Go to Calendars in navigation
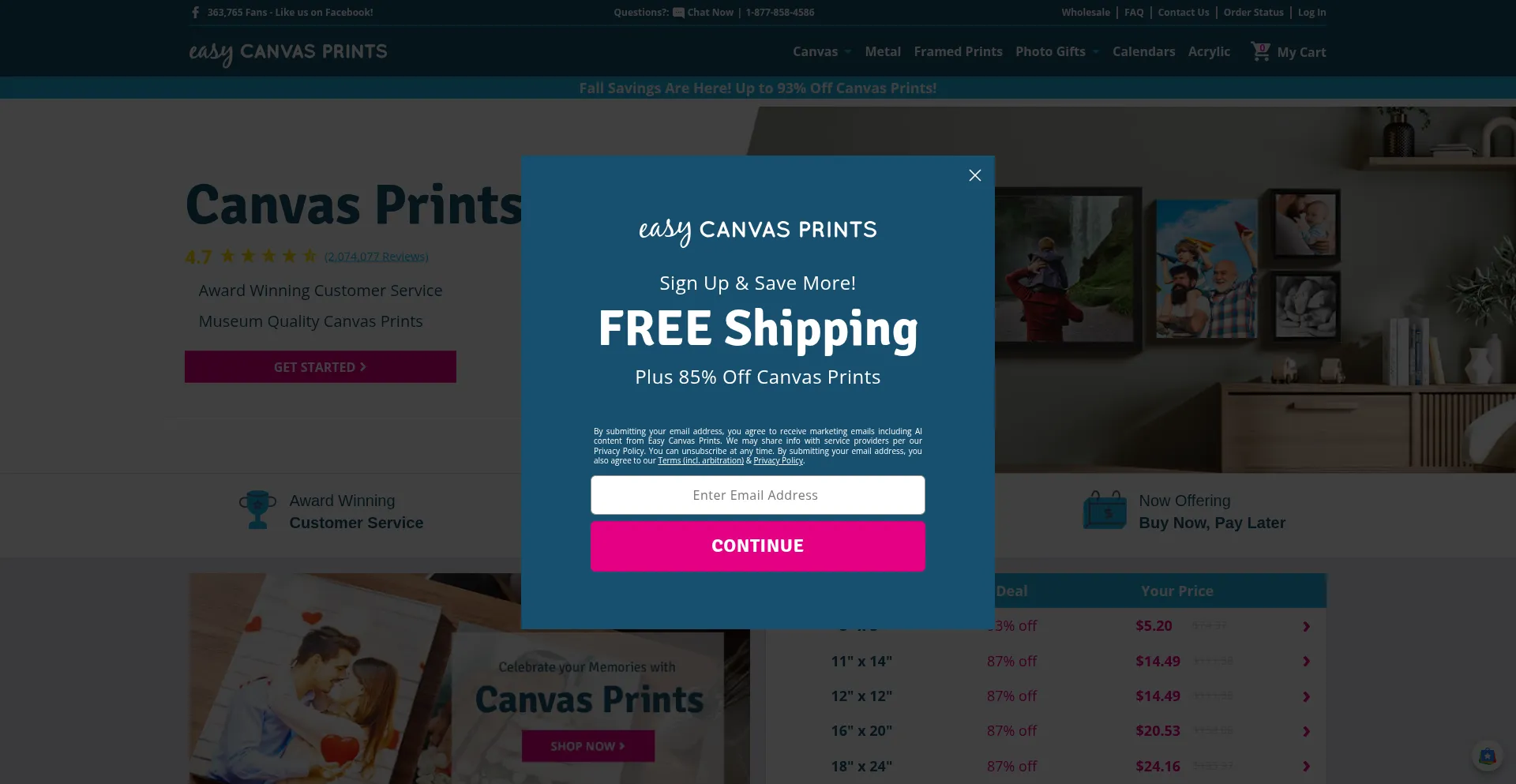1516x784 pixels. click(1143, 52)
